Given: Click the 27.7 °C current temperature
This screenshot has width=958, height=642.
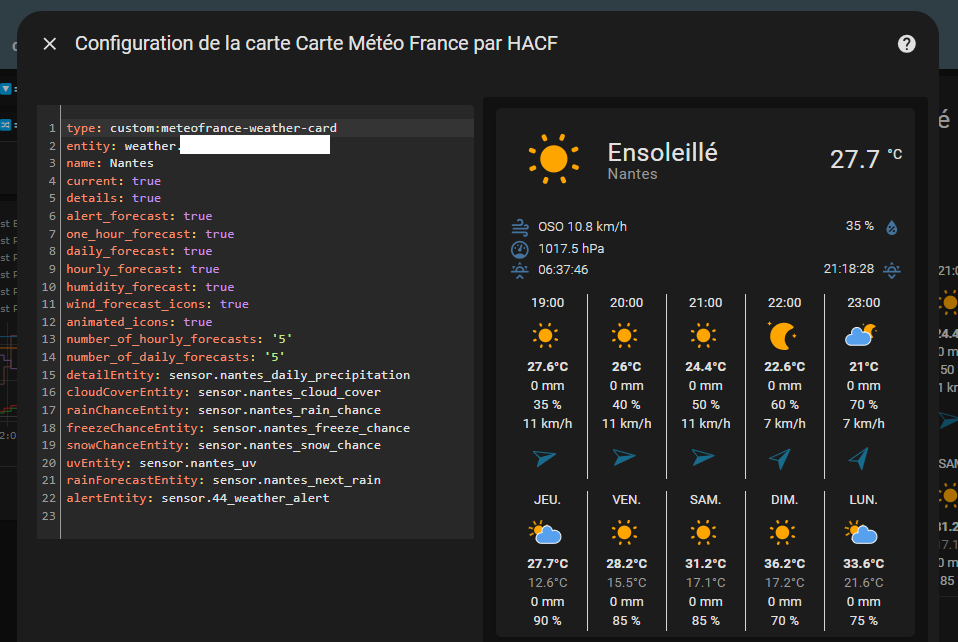Looking at the screenshot, I should 866,159.
